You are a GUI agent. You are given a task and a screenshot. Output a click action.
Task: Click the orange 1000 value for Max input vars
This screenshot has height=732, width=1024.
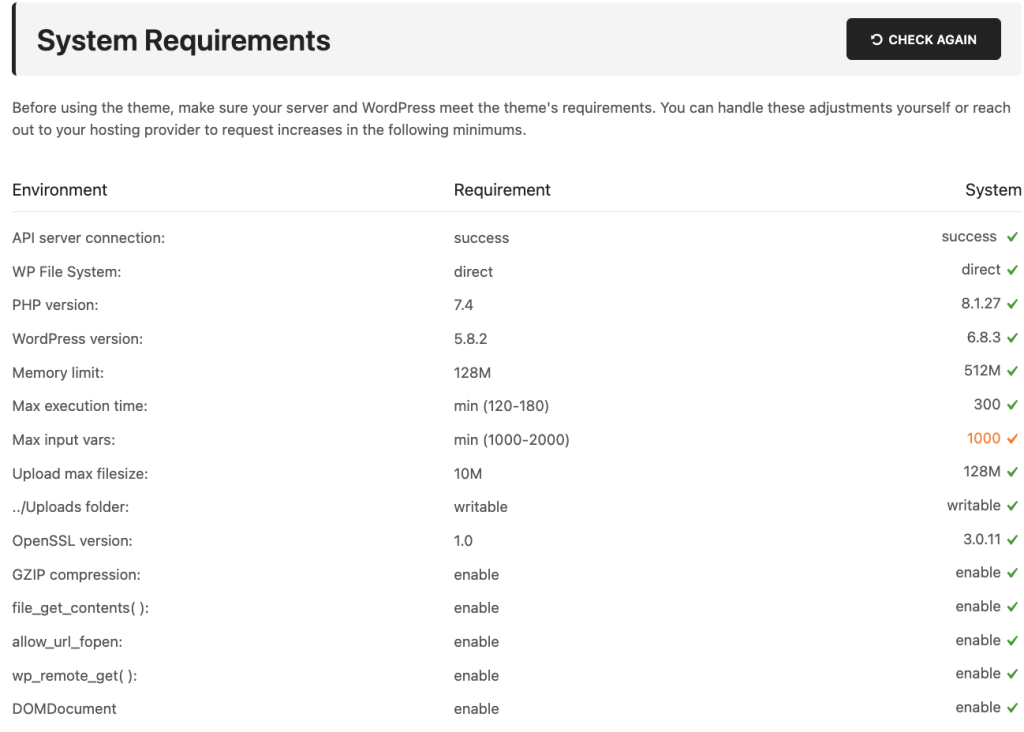[x=983, y=439]
